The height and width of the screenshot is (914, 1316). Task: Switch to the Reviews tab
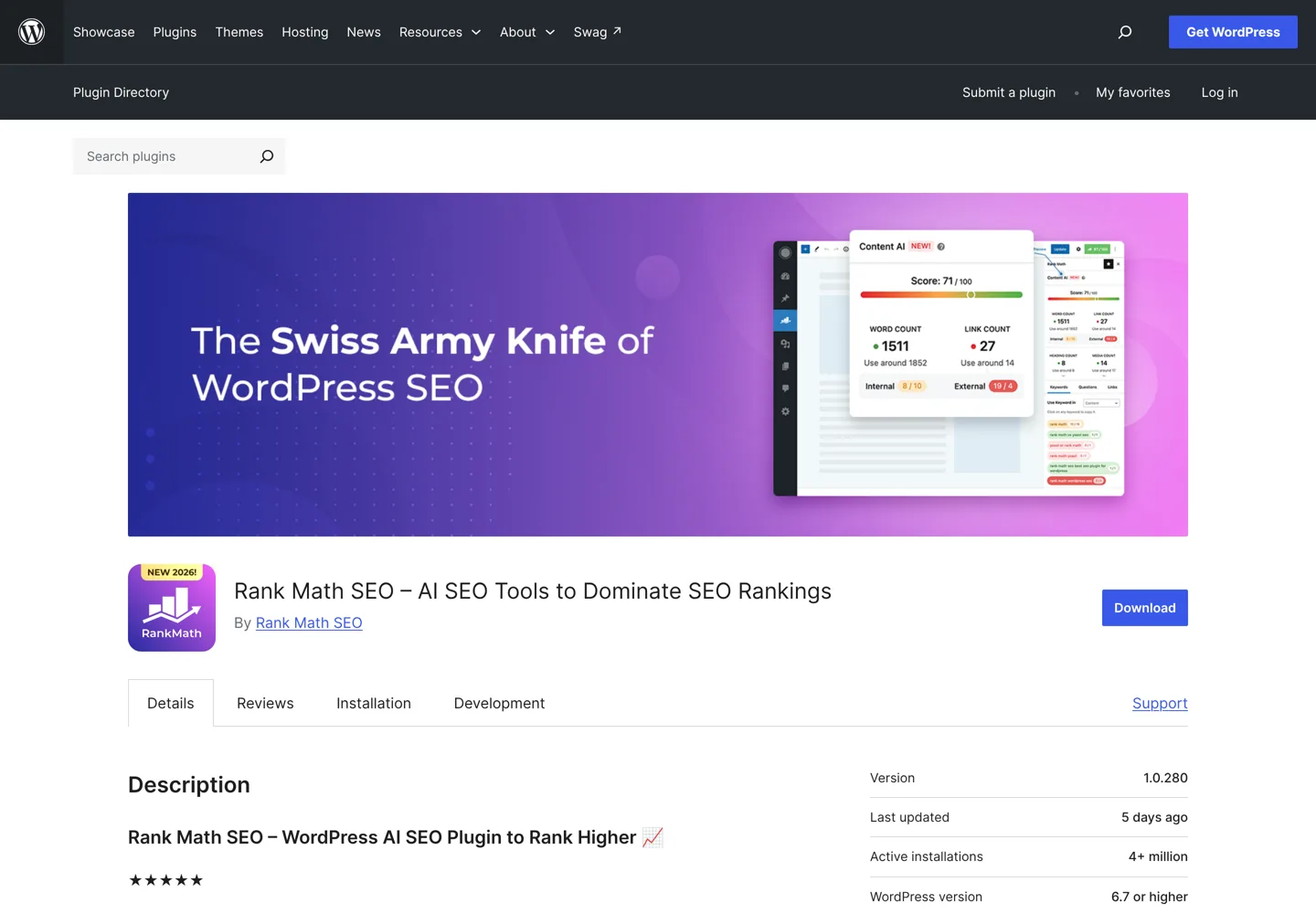(265, 703)
